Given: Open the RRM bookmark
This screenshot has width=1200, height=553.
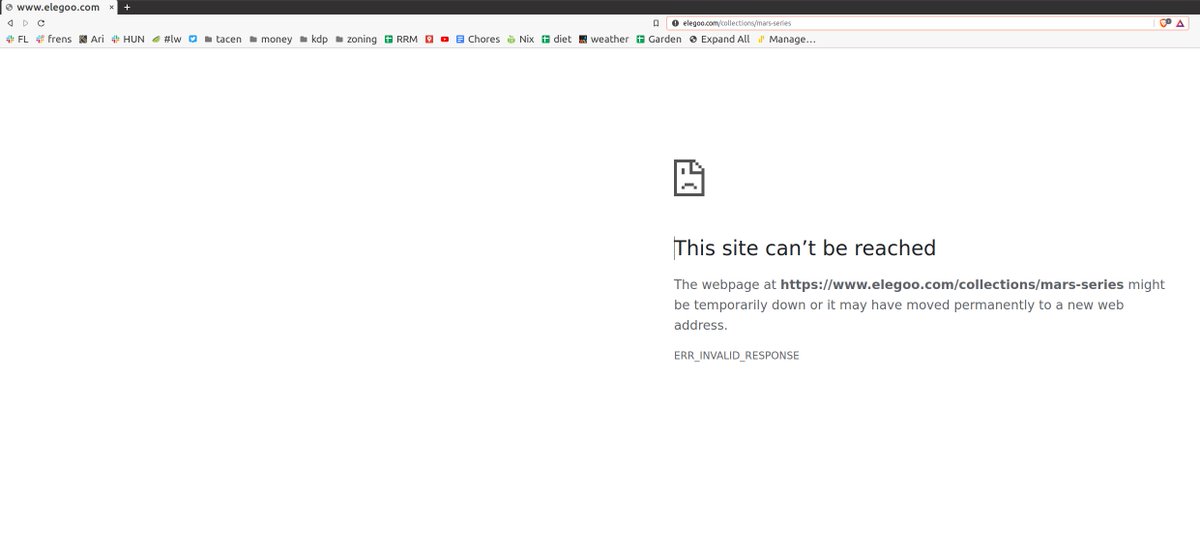Looking at the screenshot, I should click(401, 39).
